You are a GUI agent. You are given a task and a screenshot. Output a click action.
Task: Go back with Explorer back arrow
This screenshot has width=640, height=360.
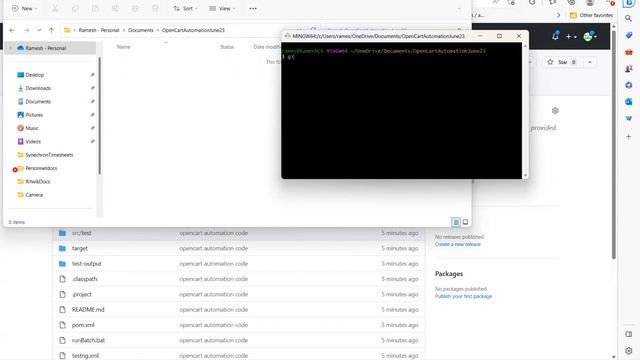12,30
